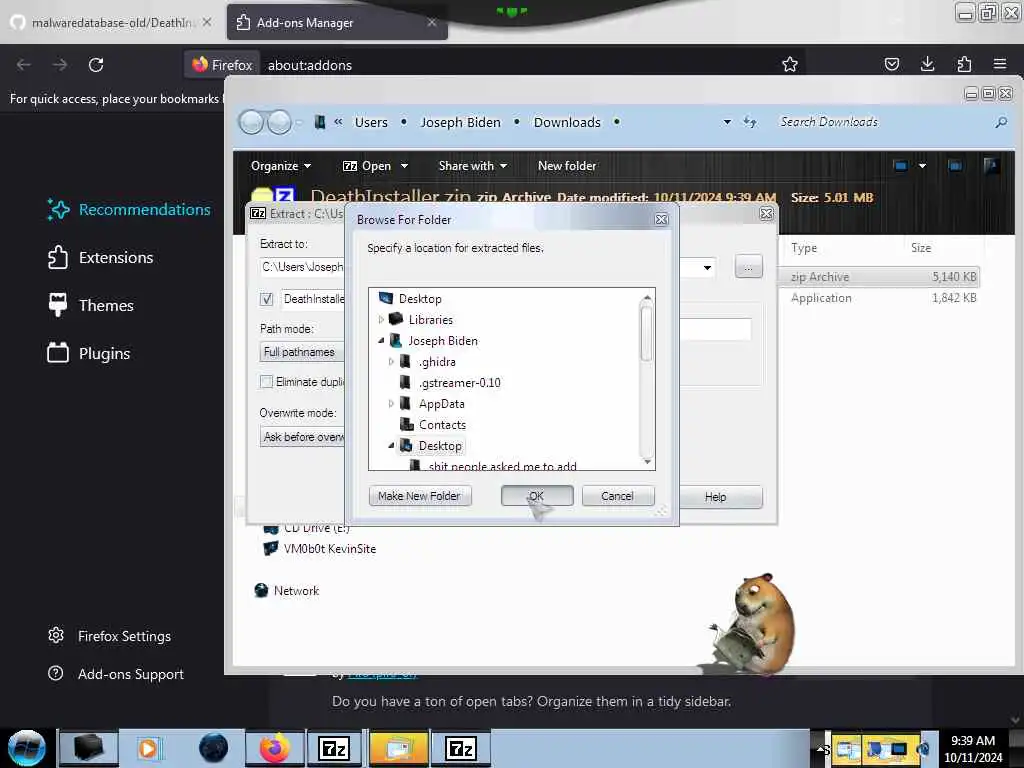
Task: Click the black box taskbar icon
Action: 89,748
